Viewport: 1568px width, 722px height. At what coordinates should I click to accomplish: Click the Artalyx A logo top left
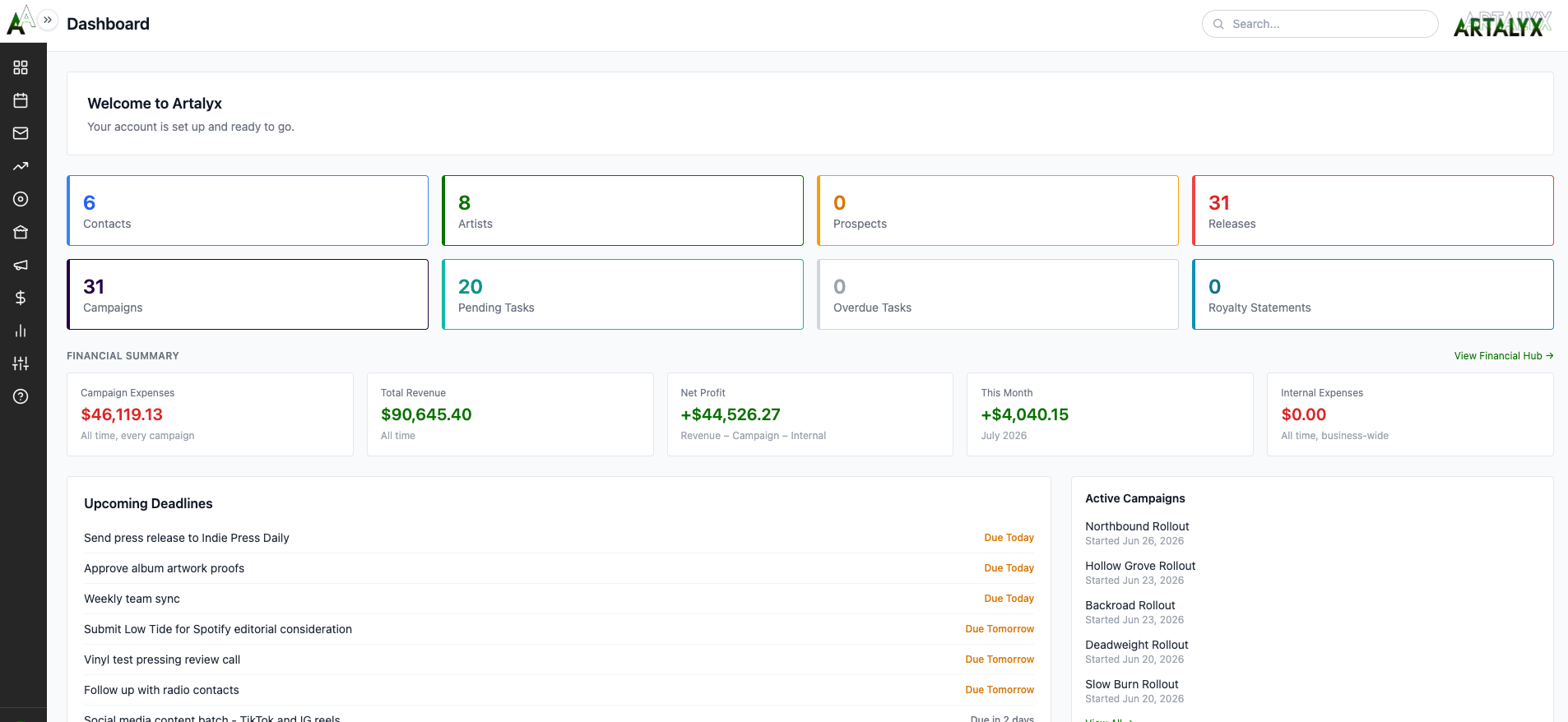pos(20,21)
